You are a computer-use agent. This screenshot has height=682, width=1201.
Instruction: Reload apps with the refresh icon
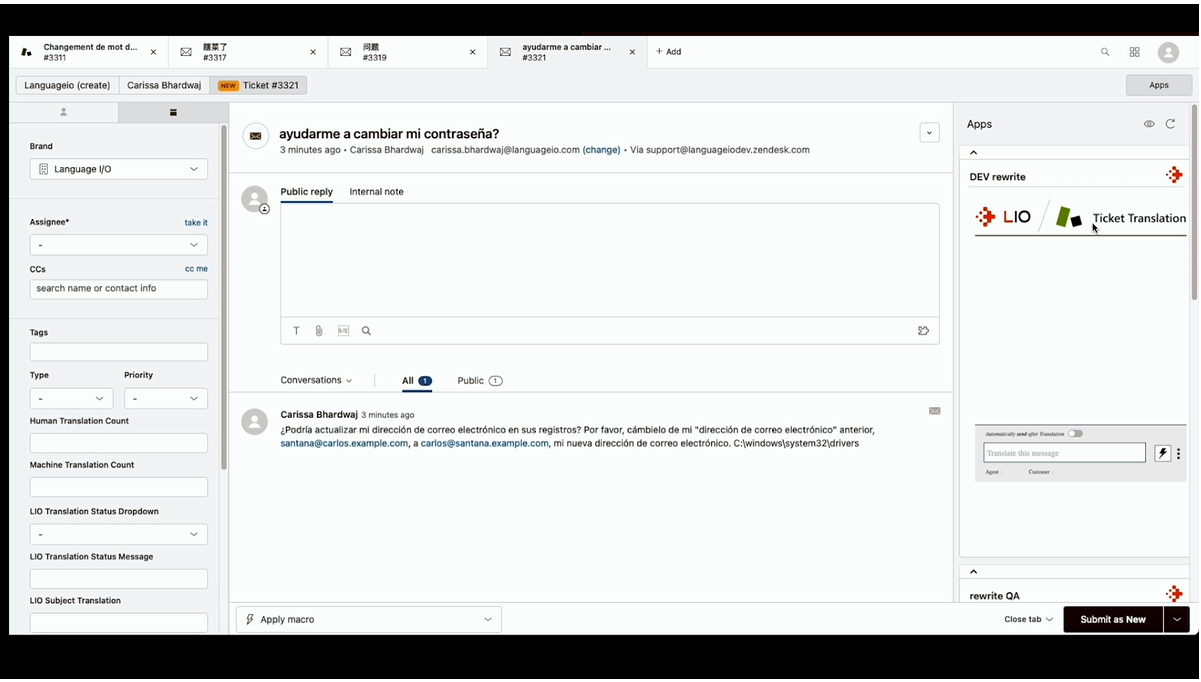point(1170,124)
